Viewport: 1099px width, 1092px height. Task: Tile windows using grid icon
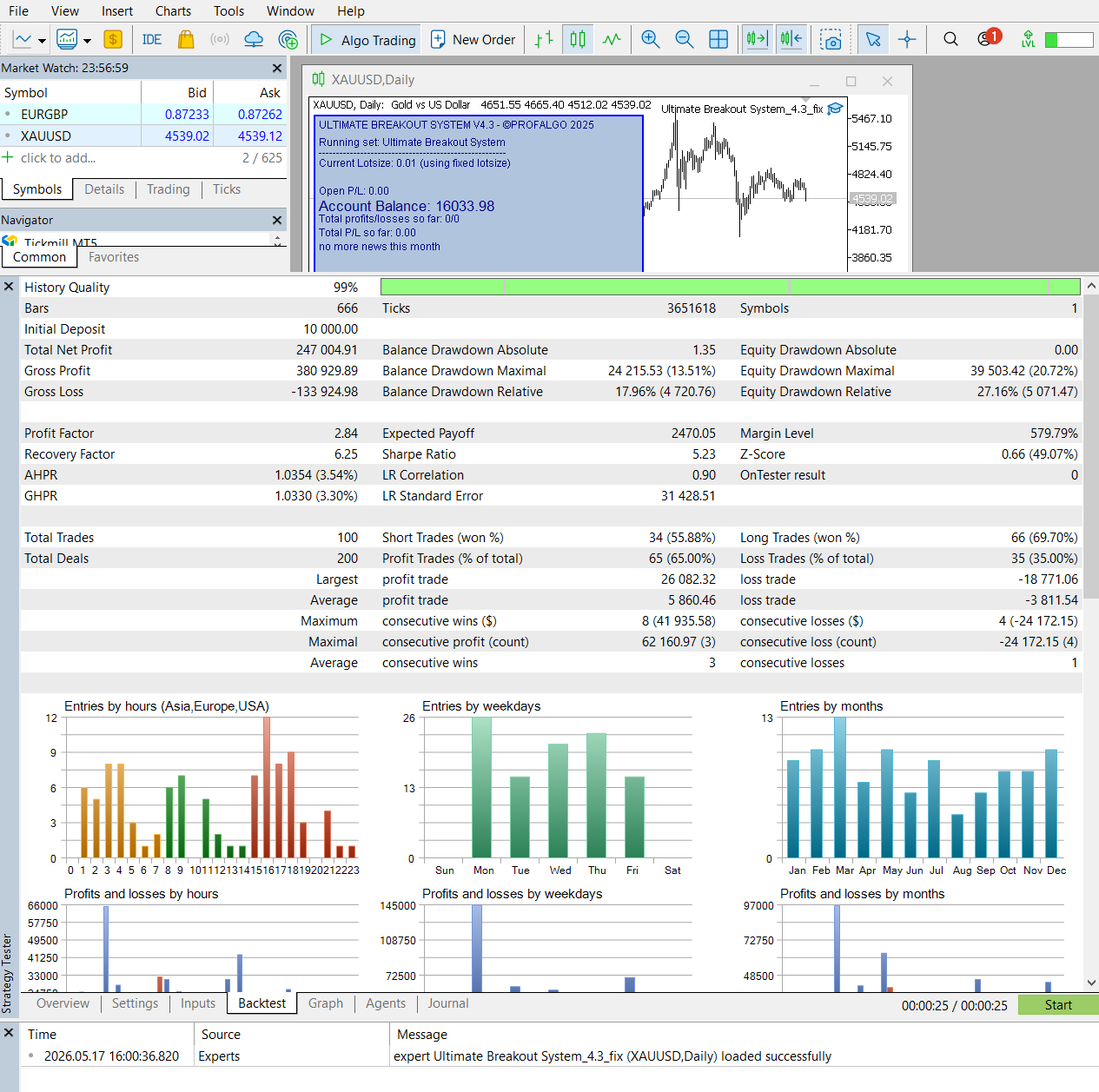(x=718, y=39)
